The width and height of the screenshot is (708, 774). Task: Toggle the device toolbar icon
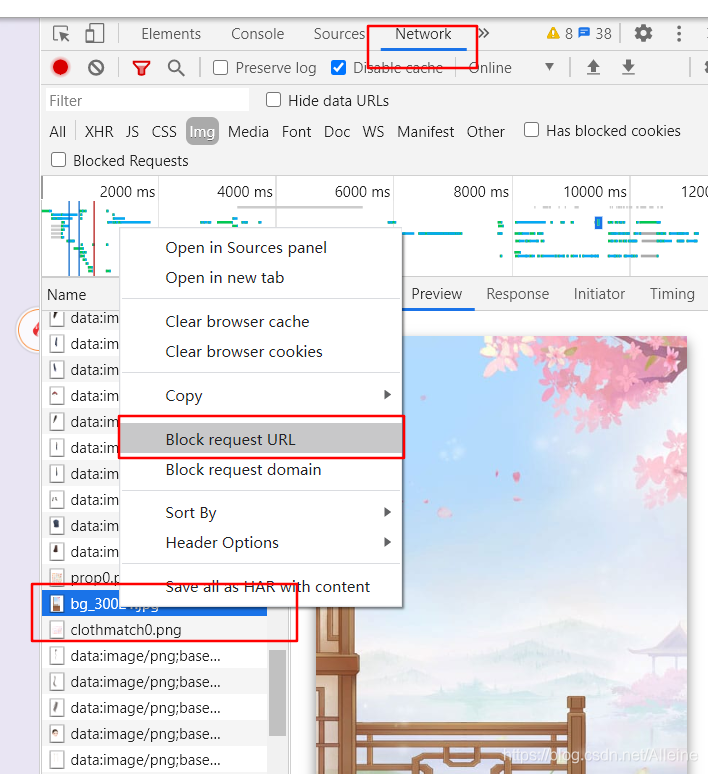[95, 34]
